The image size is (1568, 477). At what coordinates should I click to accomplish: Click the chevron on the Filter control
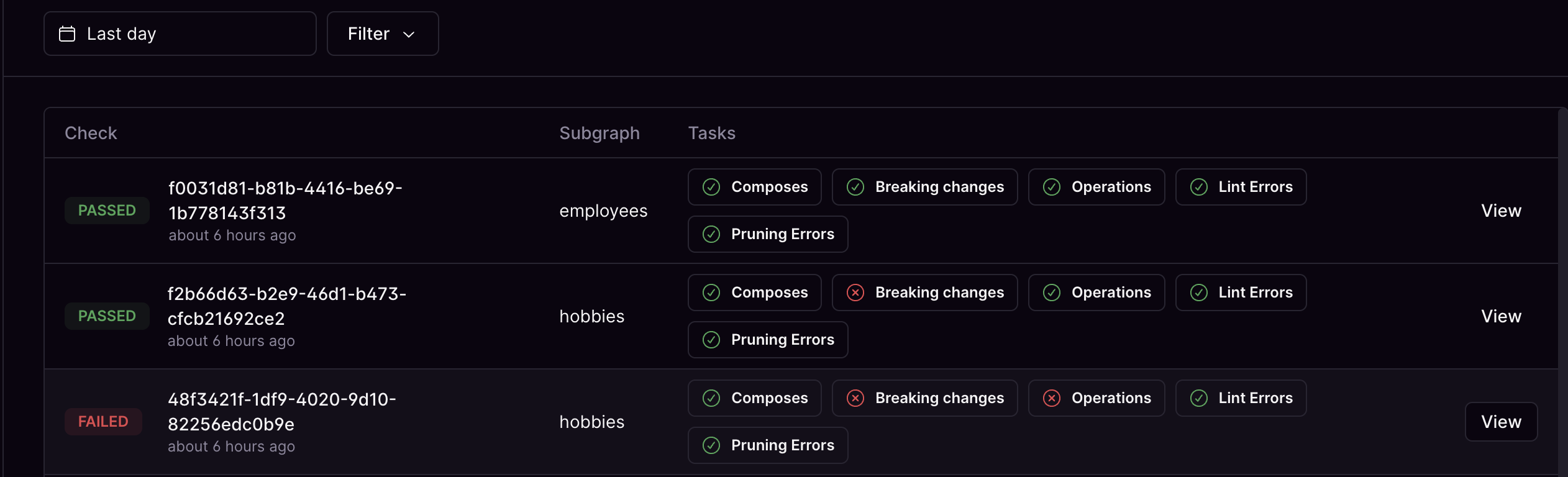point(409,35)
